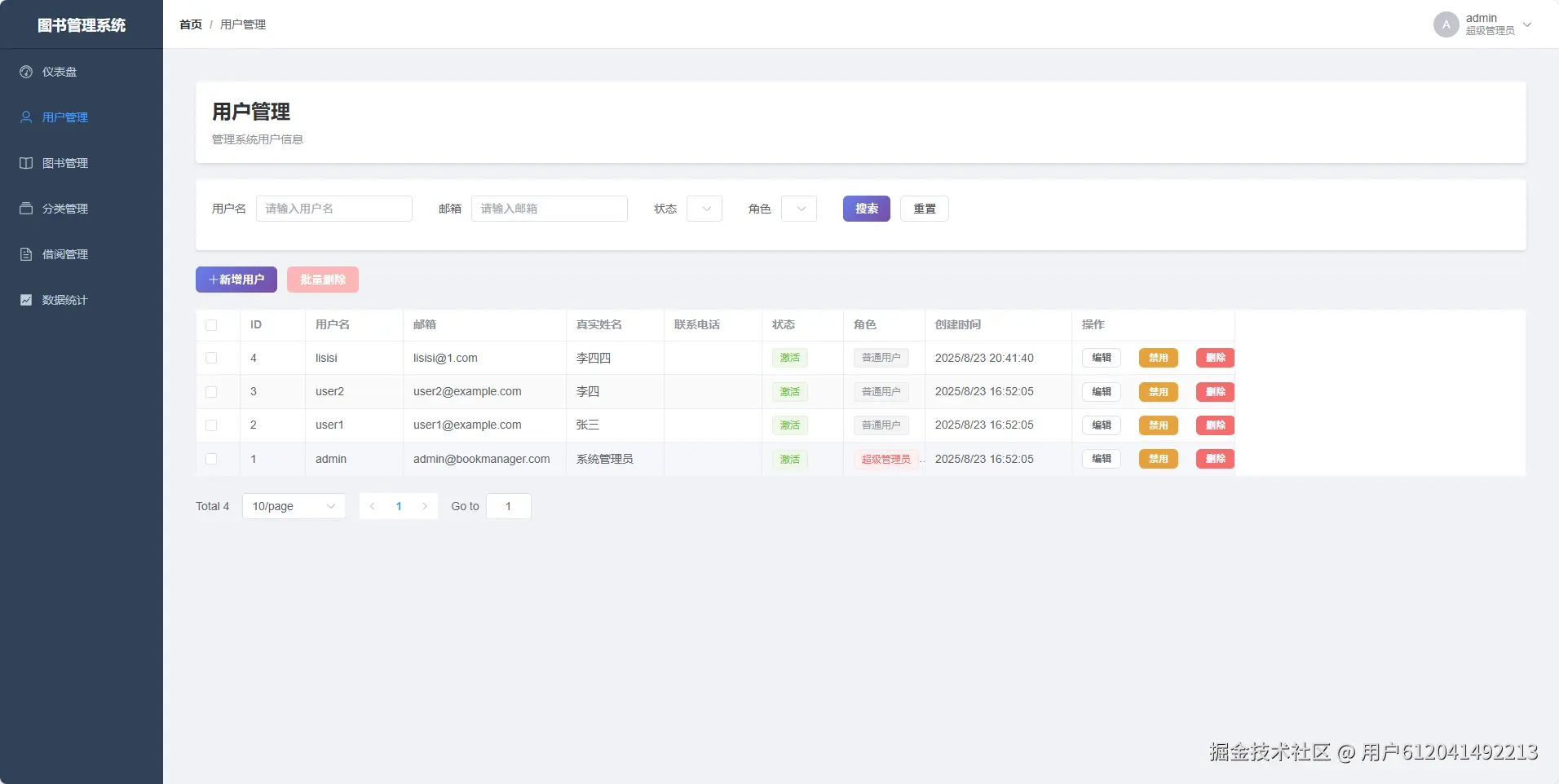Screen dimensions: 1559x784
Task: Check the row checkbox for user2
Action: [211, 392]
